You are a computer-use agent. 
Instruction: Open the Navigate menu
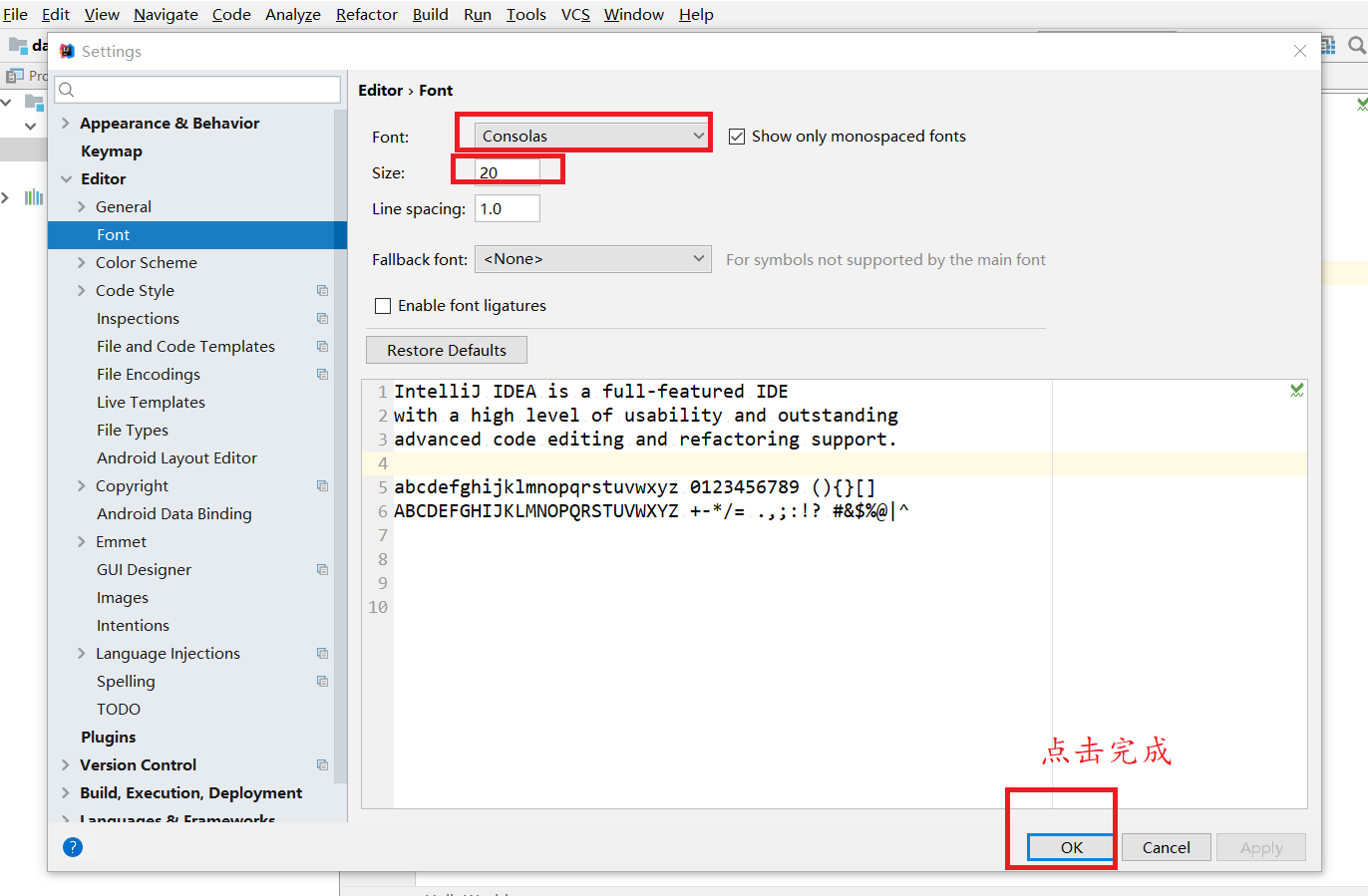pyautogui.click(x=166, y=14)
